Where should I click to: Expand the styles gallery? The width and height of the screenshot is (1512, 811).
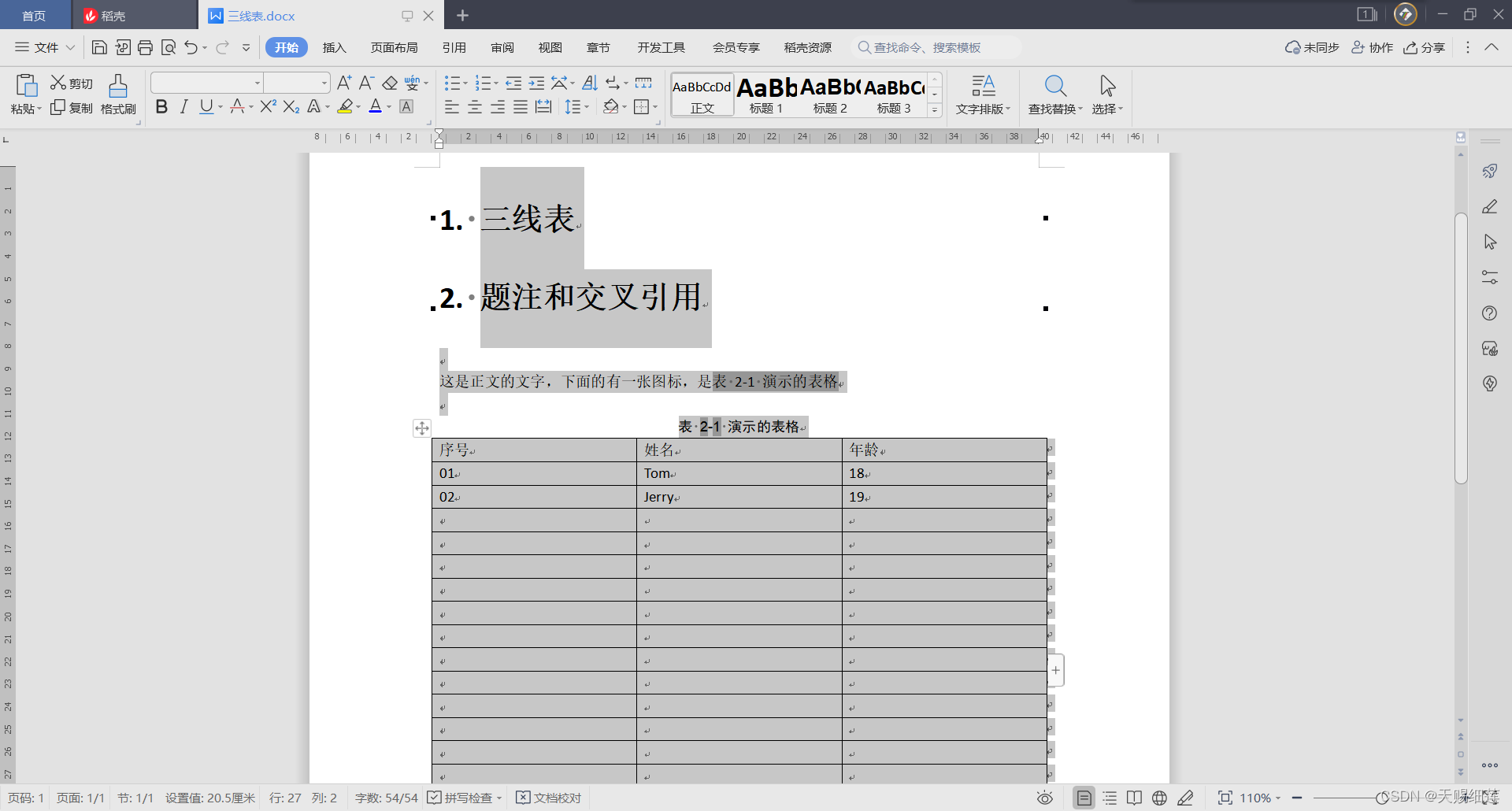coord(935,110)
